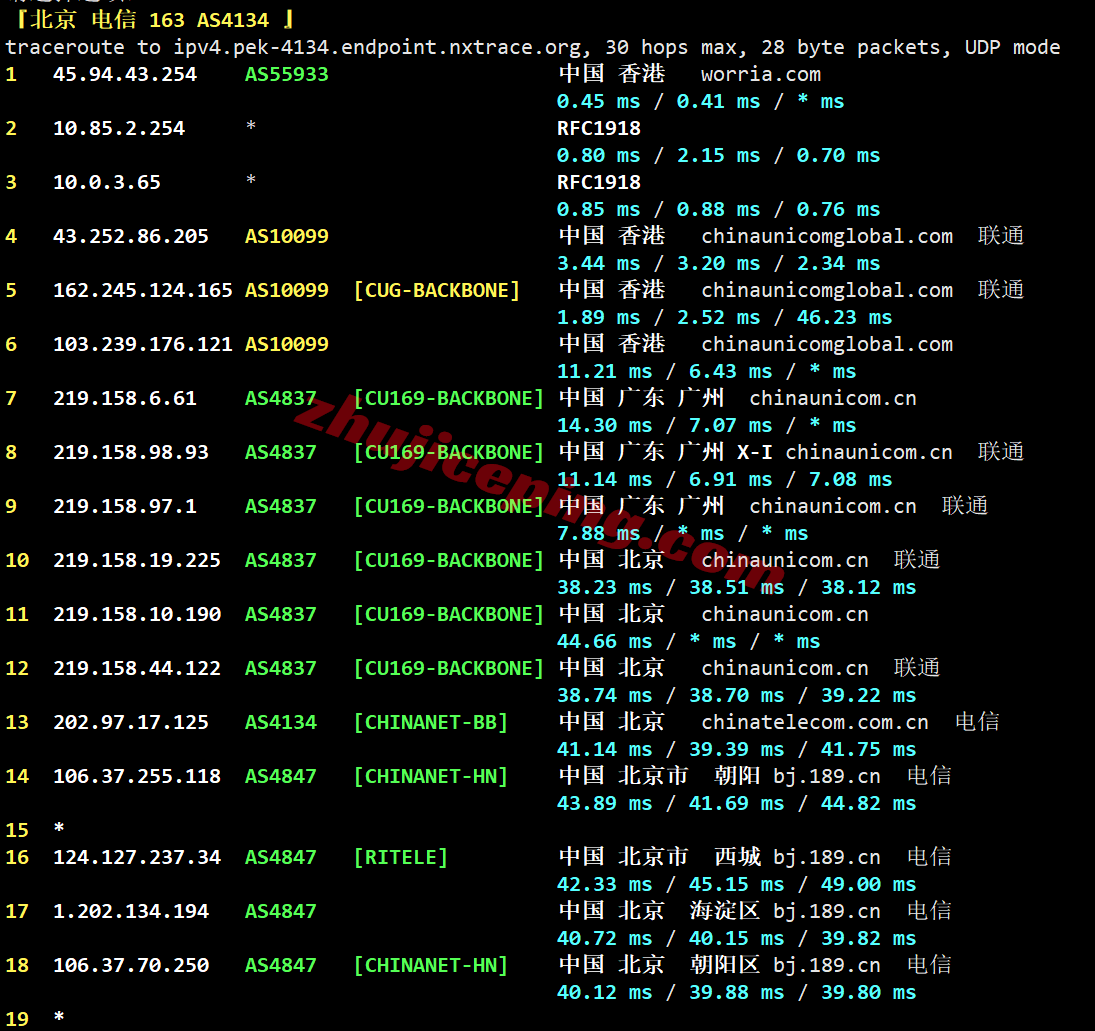Click the 44.66 ms latency value
This screenshot has width=1095, height=1031.
point(604,641)
